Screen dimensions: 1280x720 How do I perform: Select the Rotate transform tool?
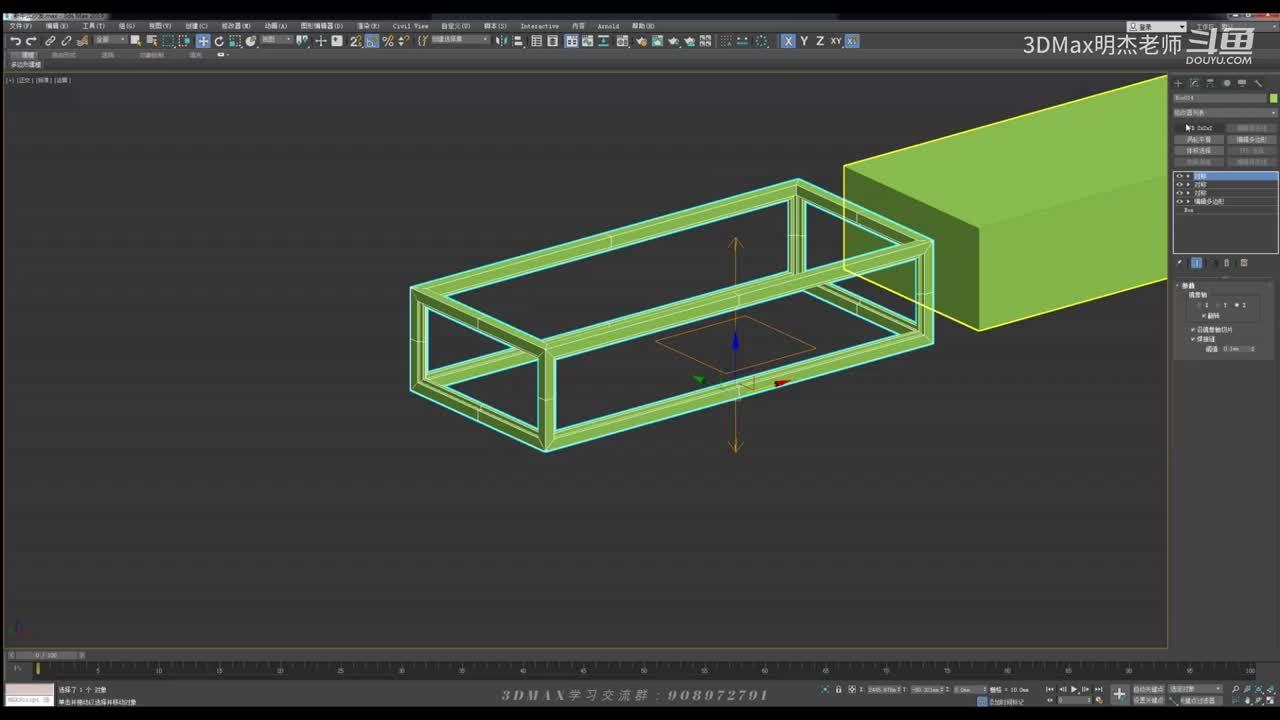(219, 41)
